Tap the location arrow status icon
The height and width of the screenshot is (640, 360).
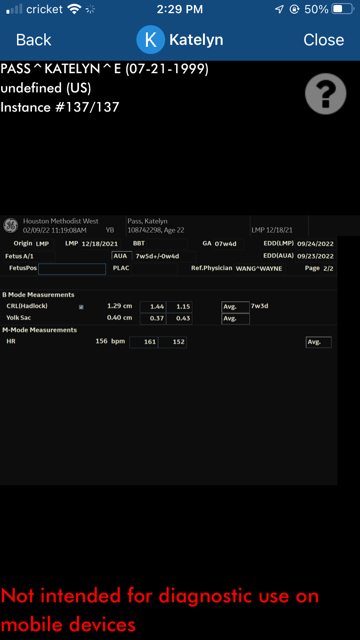[279, 9]
